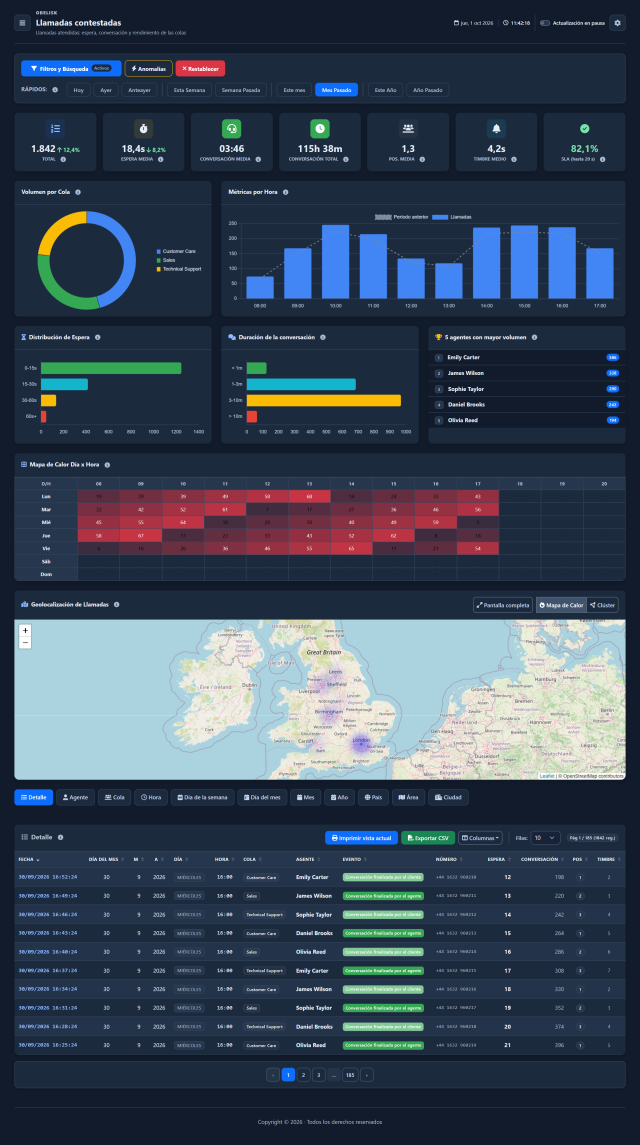This screenshot has width=640, height=1145.
Task: Click the London heat spot on map
Action: pos(361,742)
